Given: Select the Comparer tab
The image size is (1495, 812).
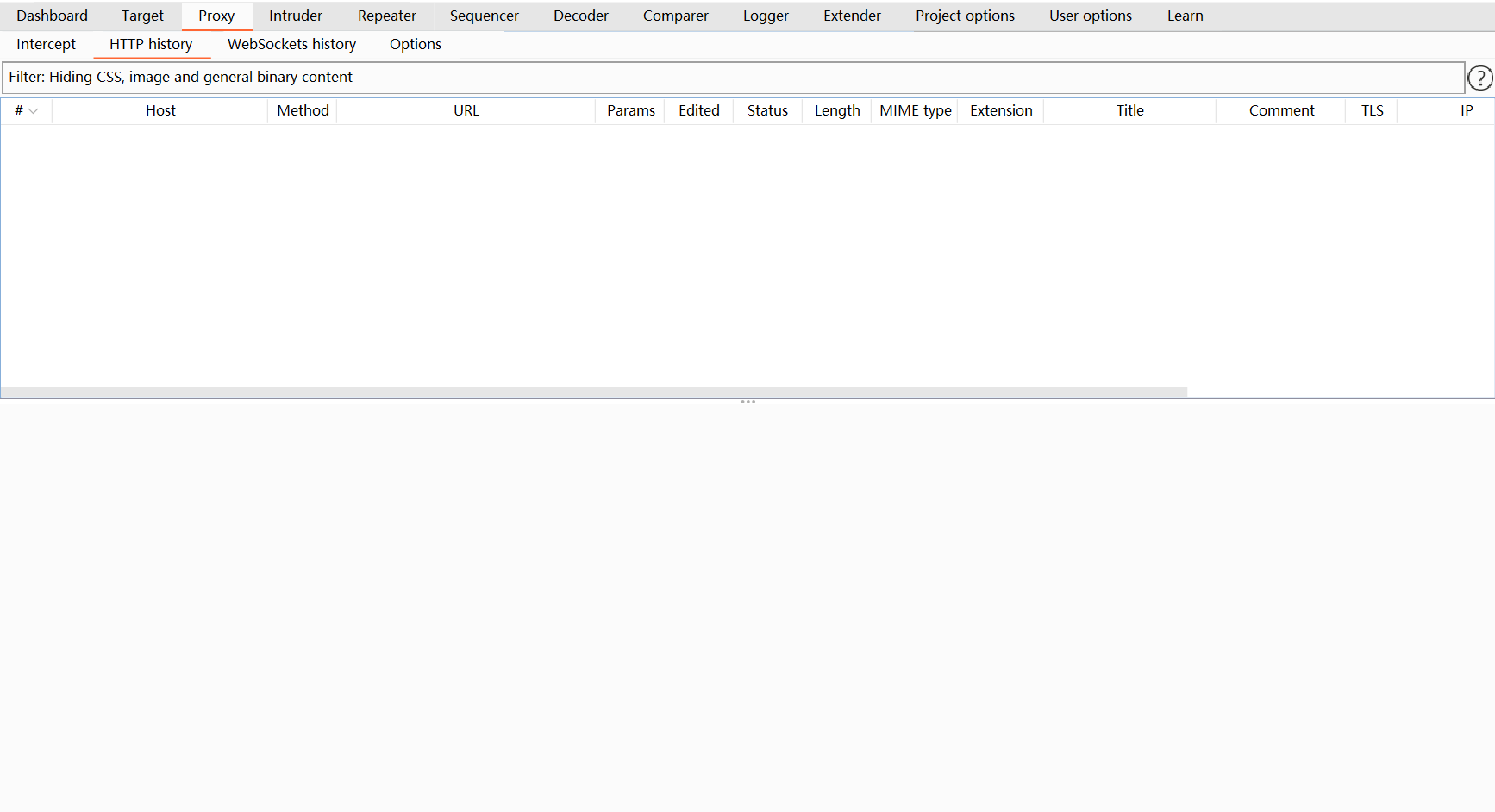Looking at the screenshot, I should 676,16.
